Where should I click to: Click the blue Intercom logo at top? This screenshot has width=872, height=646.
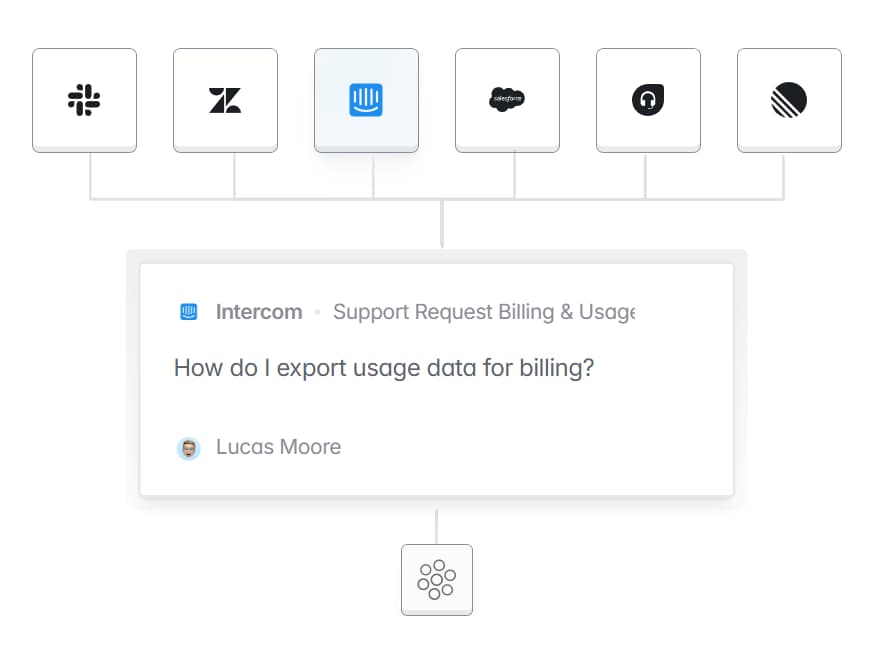(x=366, y=100)
